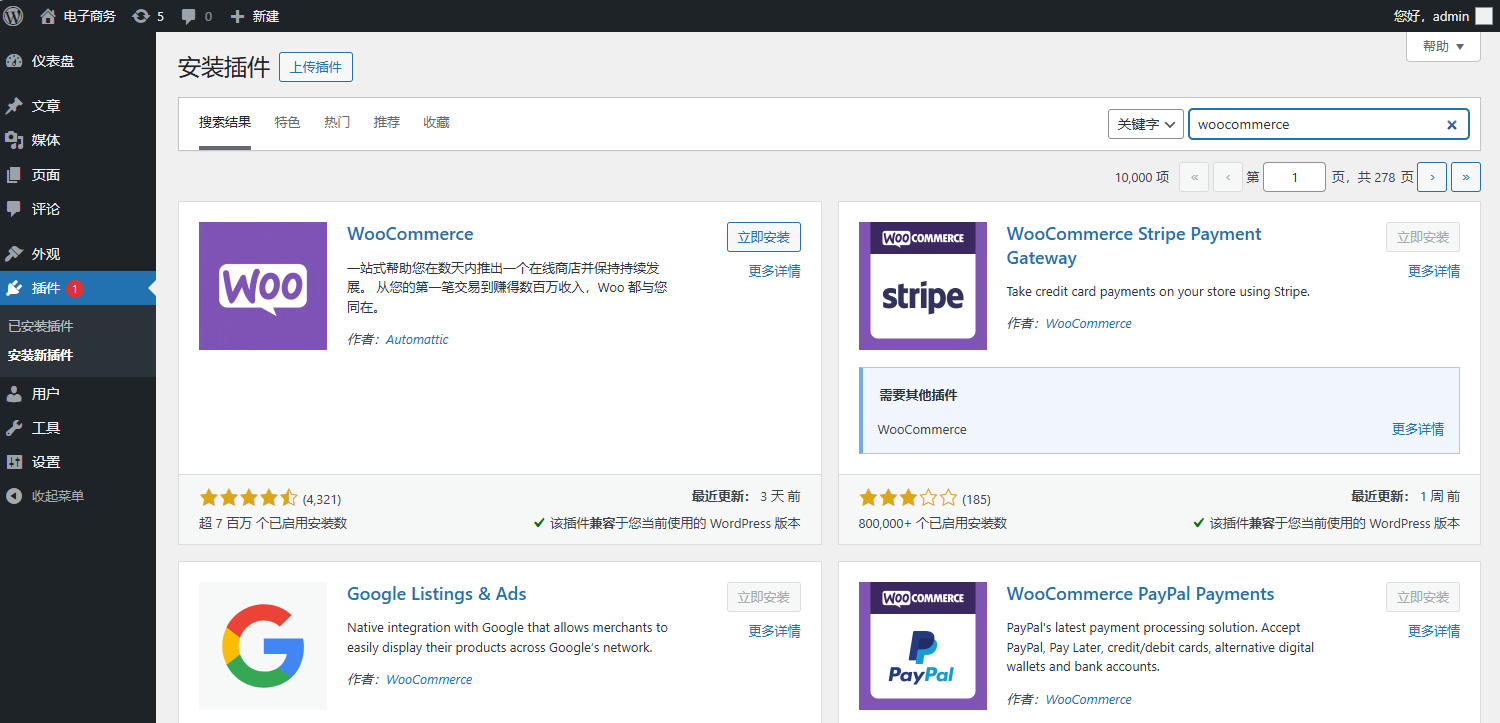The height and width of the screenshot is (723, 1500).
Task: Click the WooCommerce Woo logo thumbnail
Action: (263, 286)
